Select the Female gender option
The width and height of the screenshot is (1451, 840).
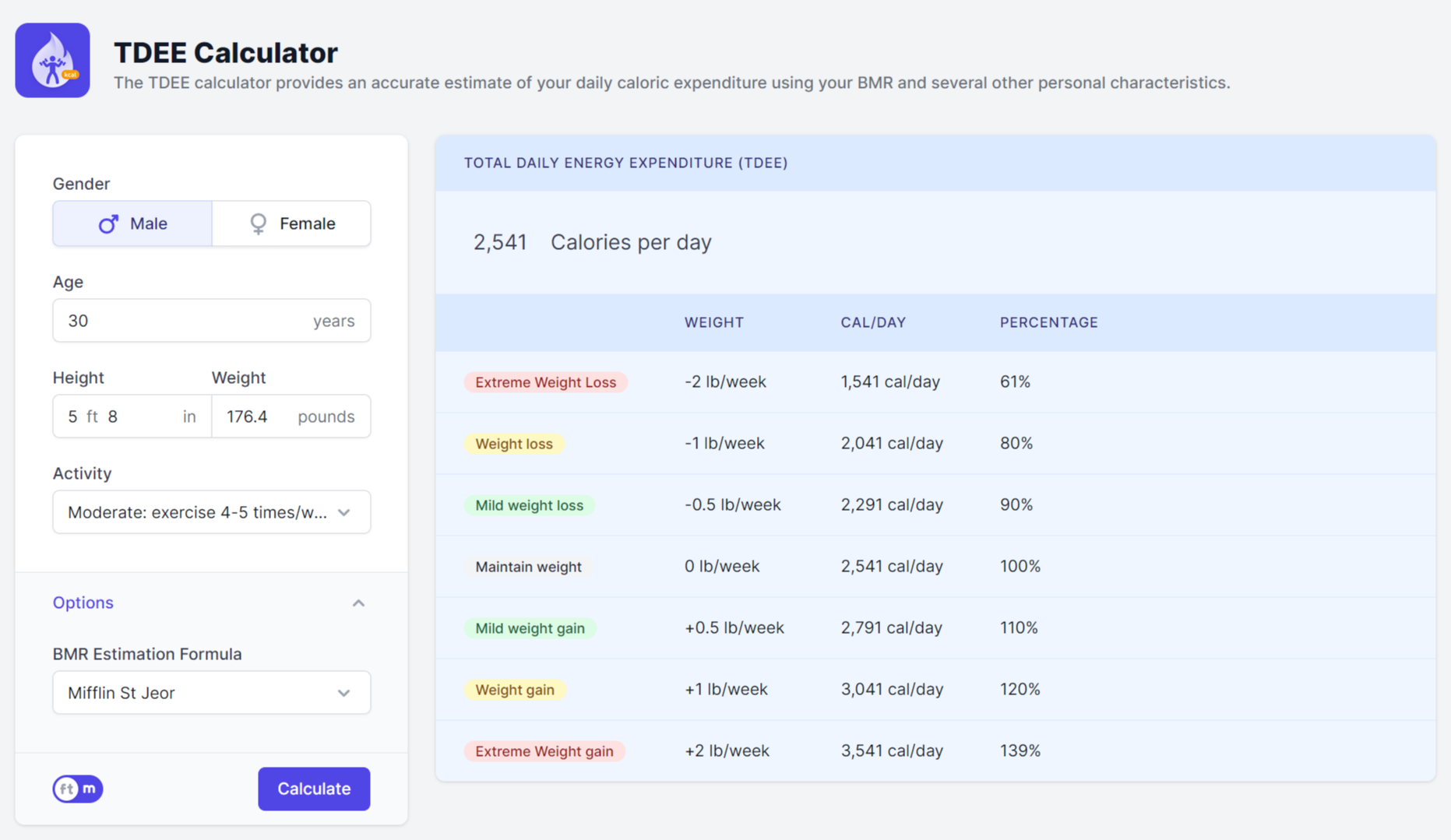pos(291,224)
